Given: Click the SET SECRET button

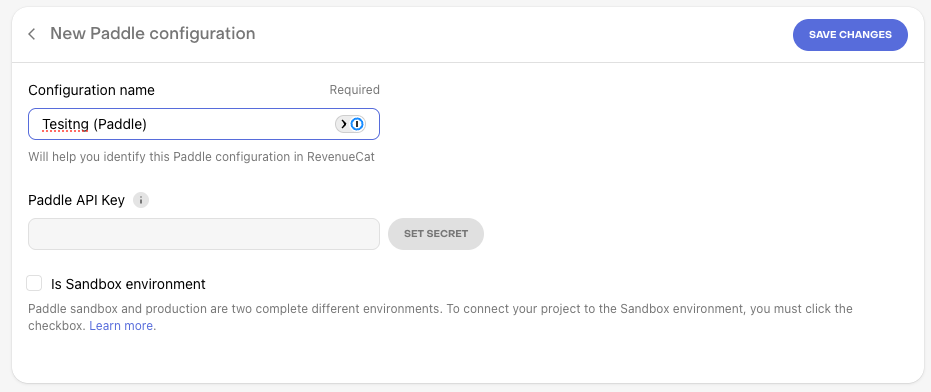Looking at the screenshot, I should coord(436,233).
